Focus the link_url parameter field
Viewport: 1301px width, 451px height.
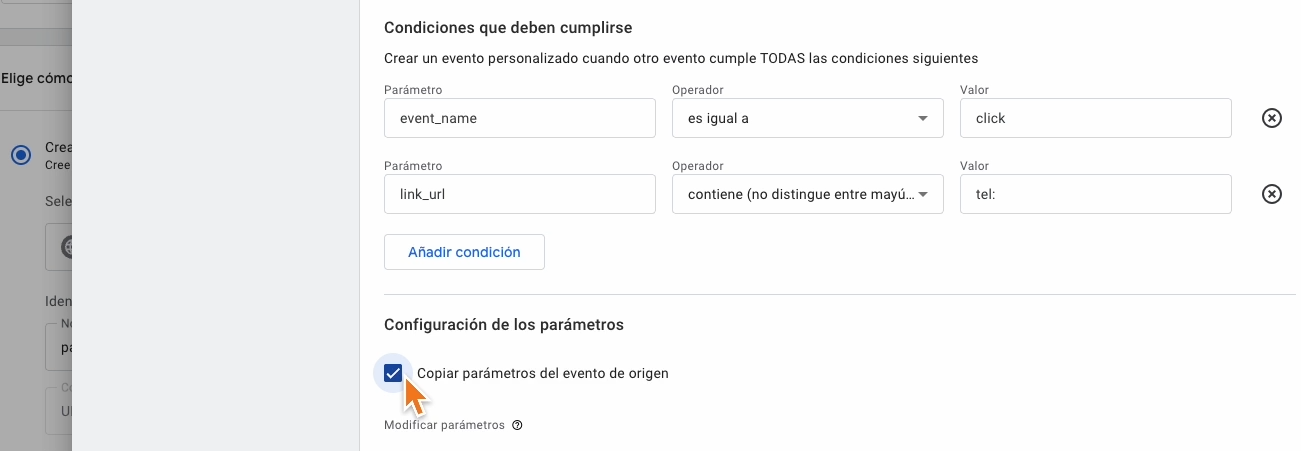pos(520,194)
